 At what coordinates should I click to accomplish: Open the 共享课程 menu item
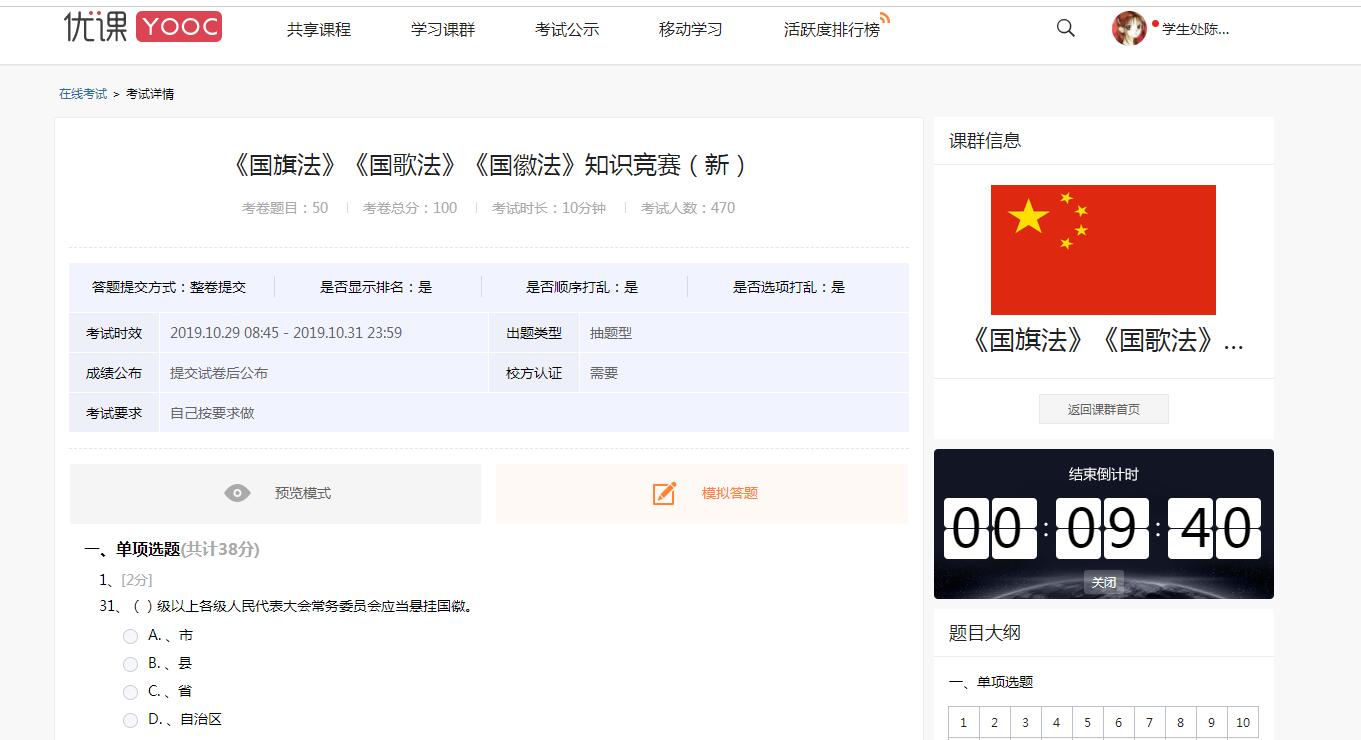point(319,30)
